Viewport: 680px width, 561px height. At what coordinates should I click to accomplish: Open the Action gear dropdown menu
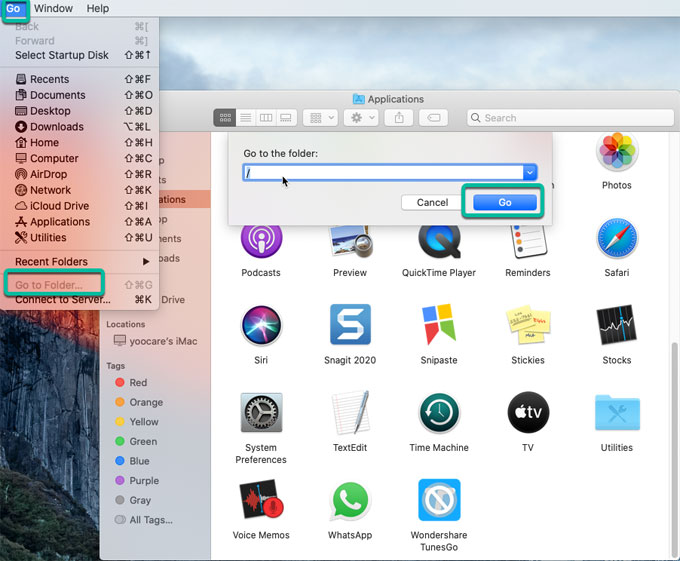pos(361,117)
